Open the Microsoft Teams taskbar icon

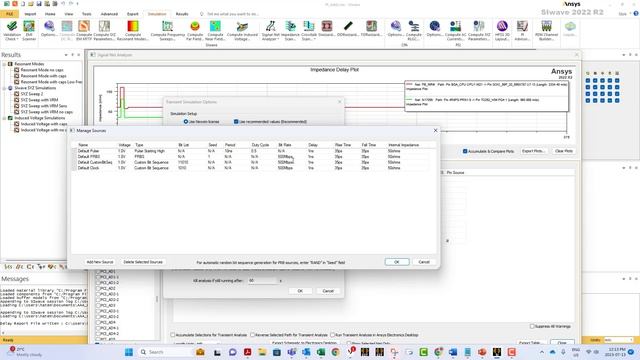pyautogui.click(x=291, y=352)
